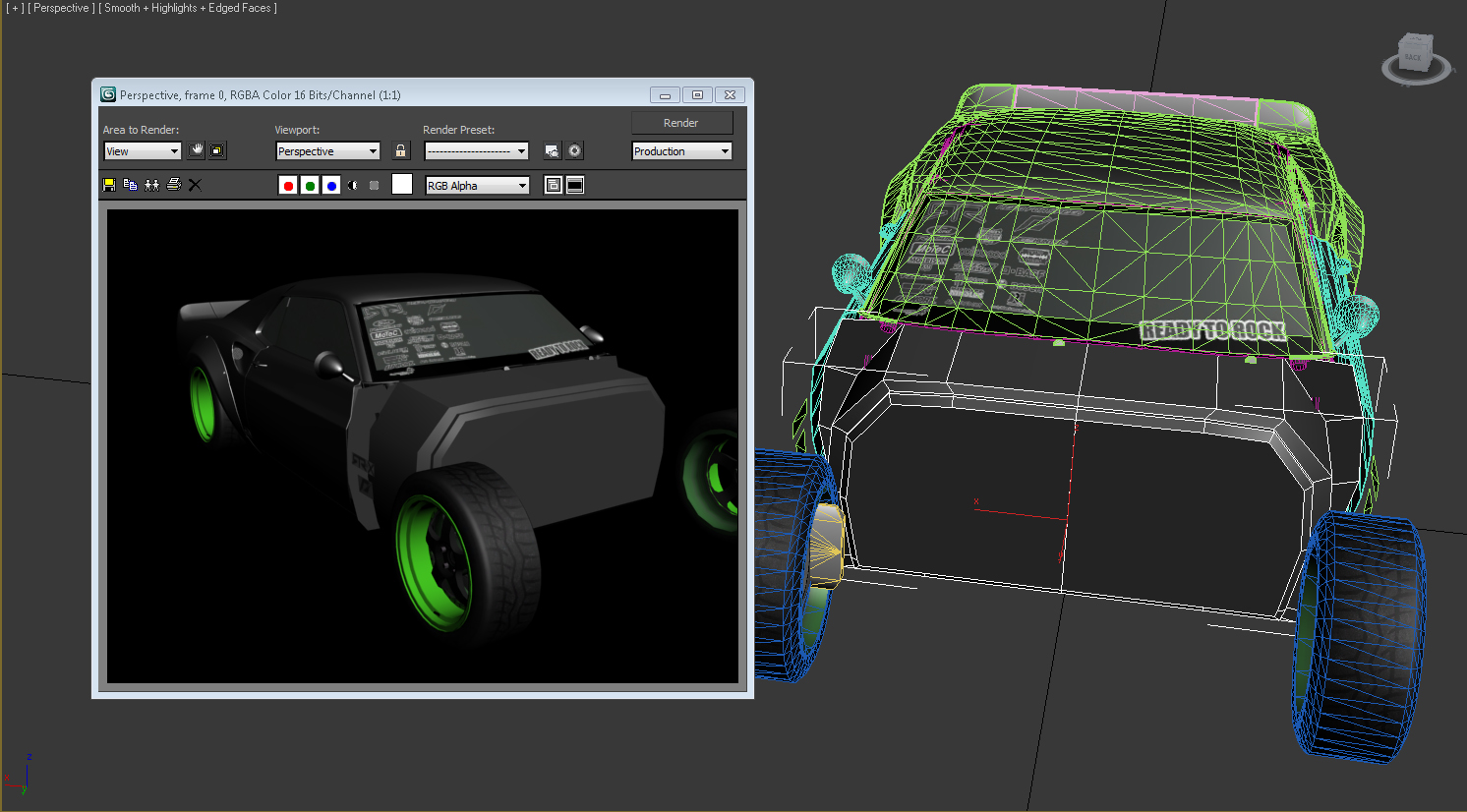Image resolution: width=1467 pixels, height=812 pixels.
Task: Click the Edit Region hand icon
Action: tap(197, 150)
